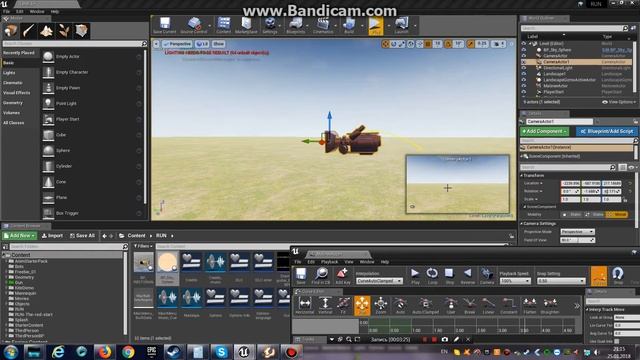Click the Build toolbar icon

coord(349,25)
